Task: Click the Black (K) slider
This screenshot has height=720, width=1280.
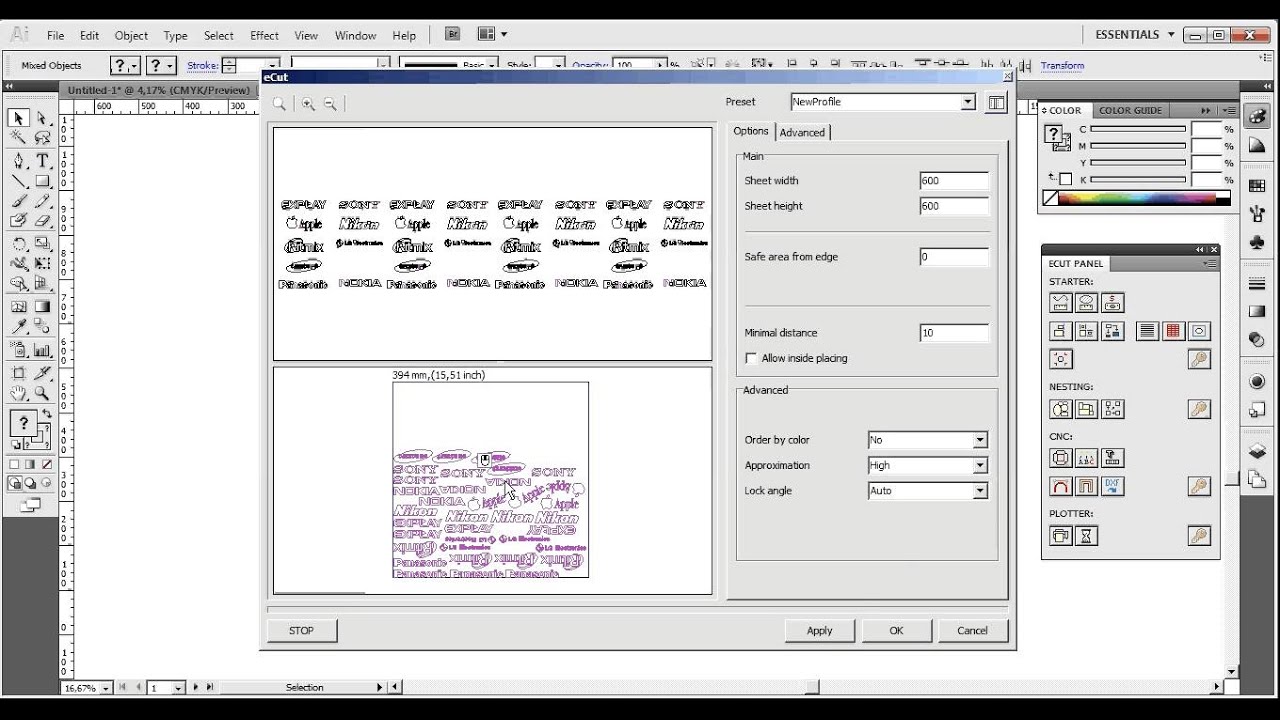Action: pos(1138,179)
